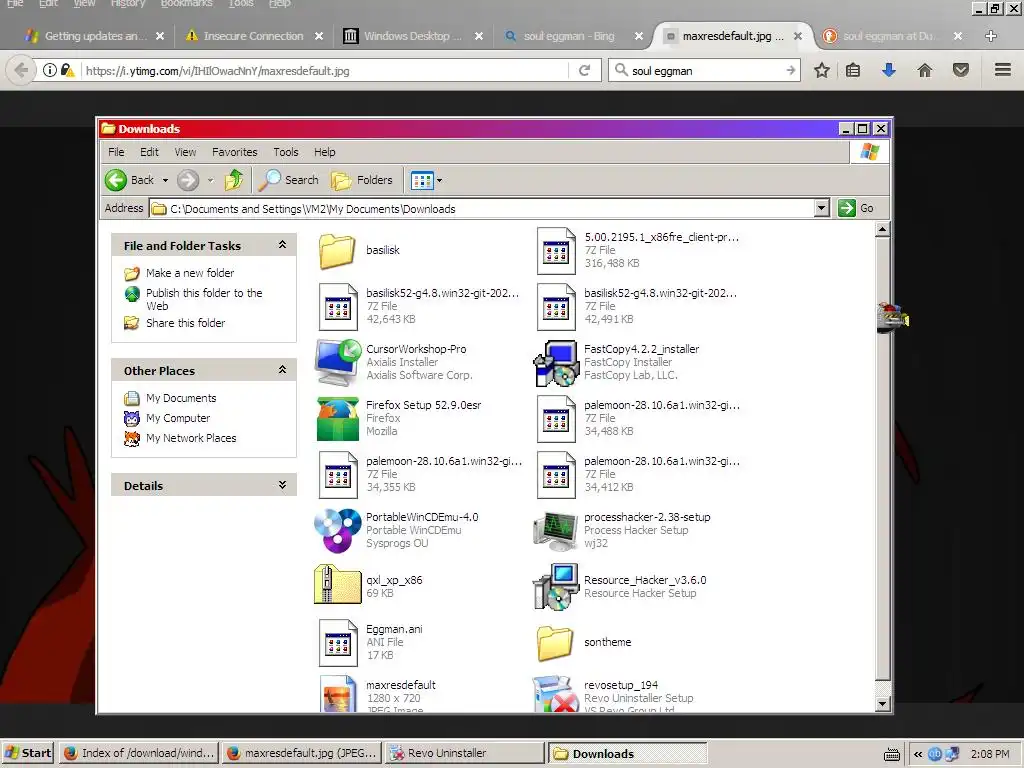Open the Explorer Tools menu
The height and width of the screenshot is (768, 1024).
[285, 152]
